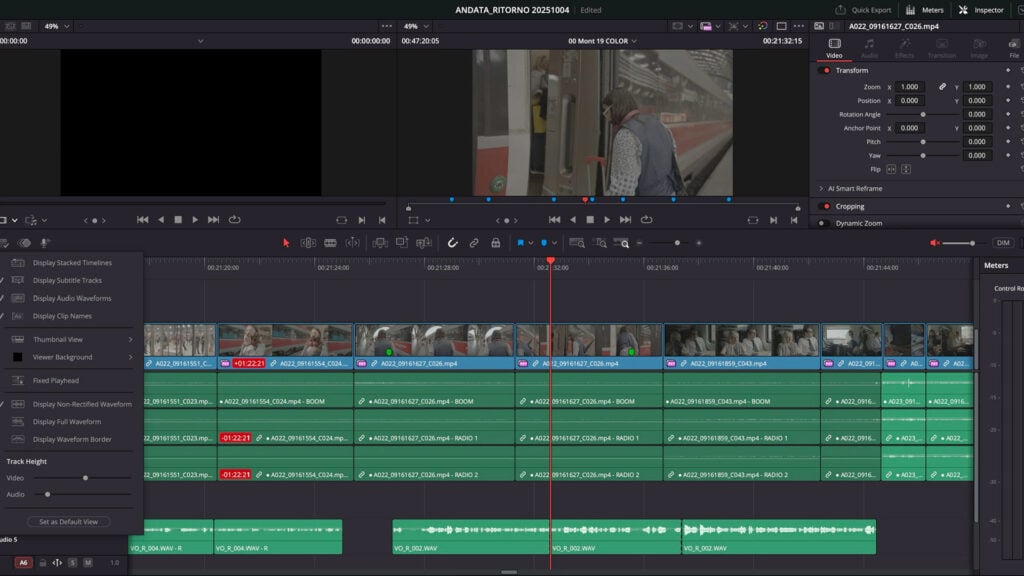The height and width of the screenshot is (576, 1024).
Task: Click the Video track height slider handle
Action: [x=85, y=478]
